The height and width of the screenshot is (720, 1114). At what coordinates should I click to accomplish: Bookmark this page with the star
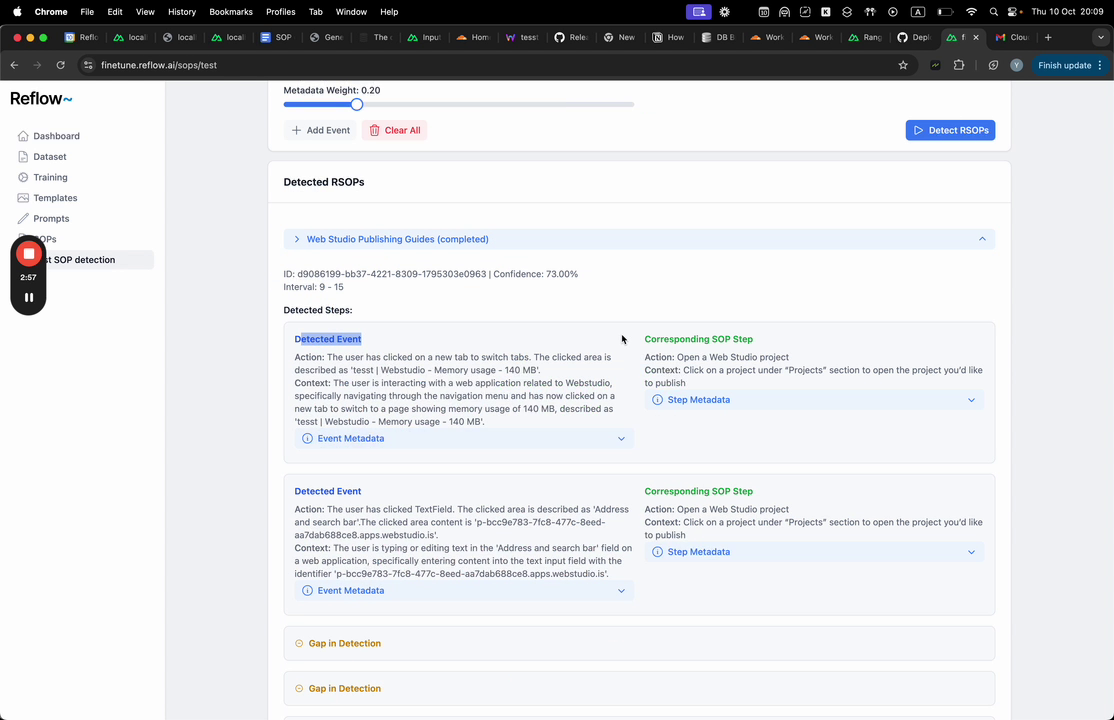[903, 65]
